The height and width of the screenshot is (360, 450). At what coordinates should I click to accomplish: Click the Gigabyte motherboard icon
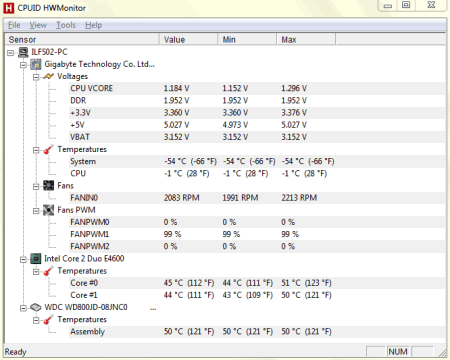[36, 64]
